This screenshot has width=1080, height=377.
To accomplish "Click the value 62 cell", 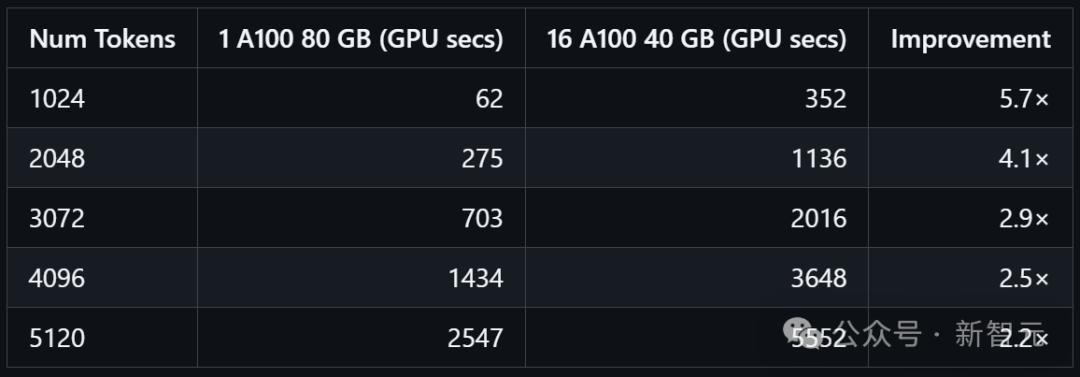I will pos(361,99).
